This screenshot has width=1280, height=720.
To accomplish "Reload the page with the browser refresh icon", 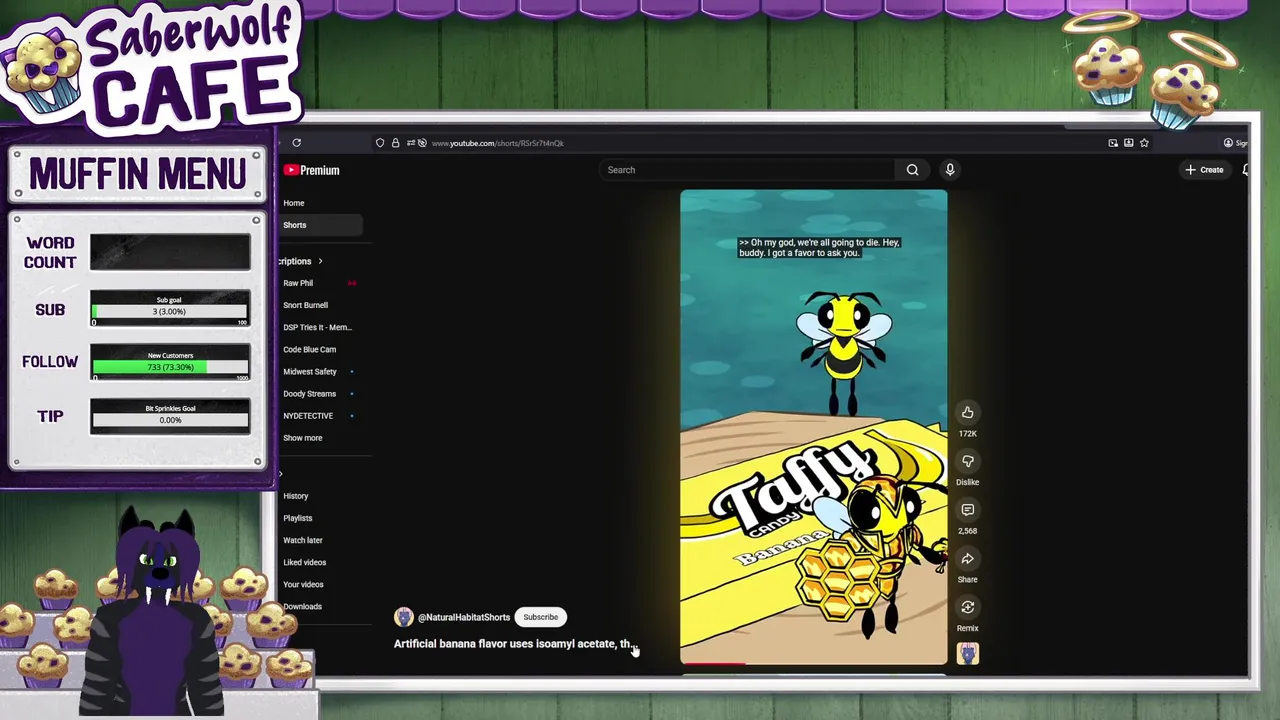I will click(x=296, y=143).
